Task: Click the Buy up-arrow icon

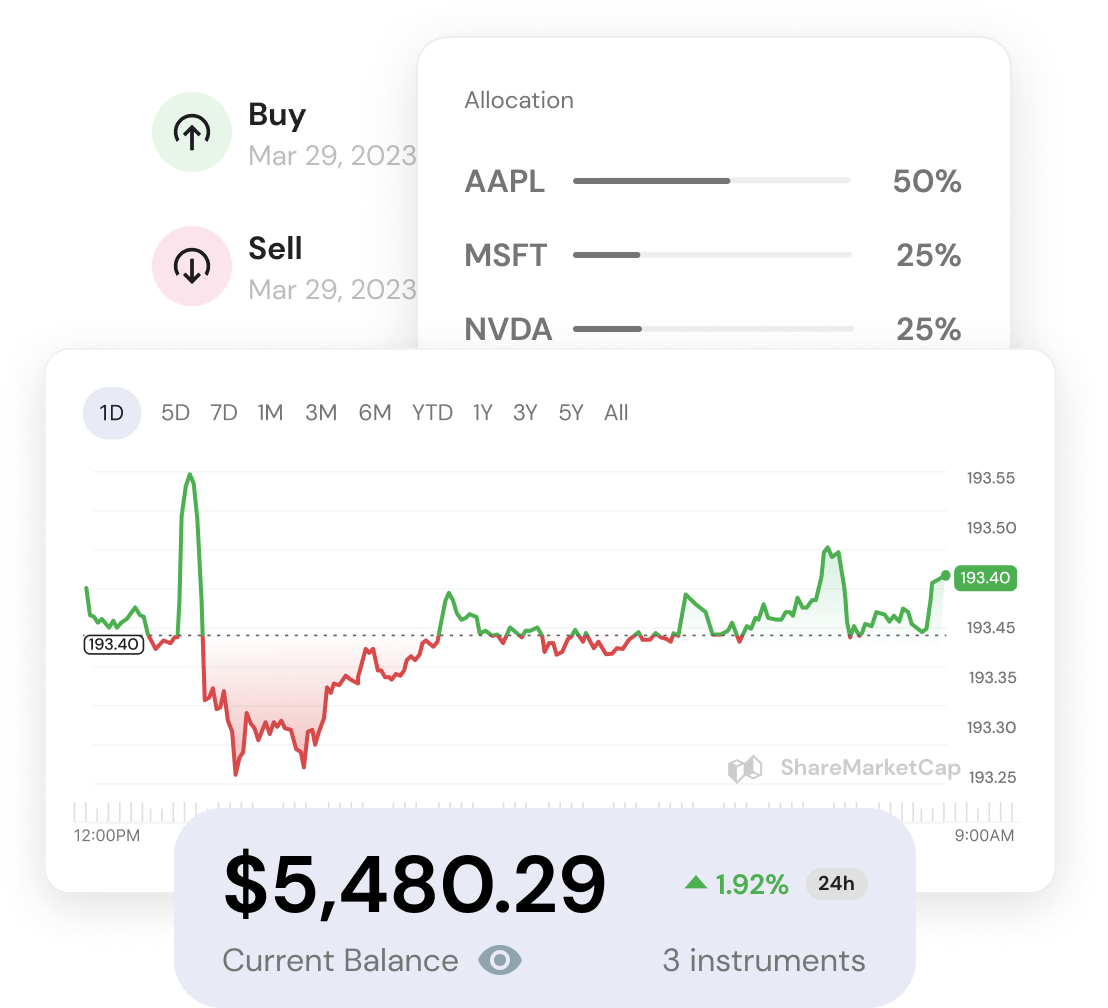Action: click(192, 132)
